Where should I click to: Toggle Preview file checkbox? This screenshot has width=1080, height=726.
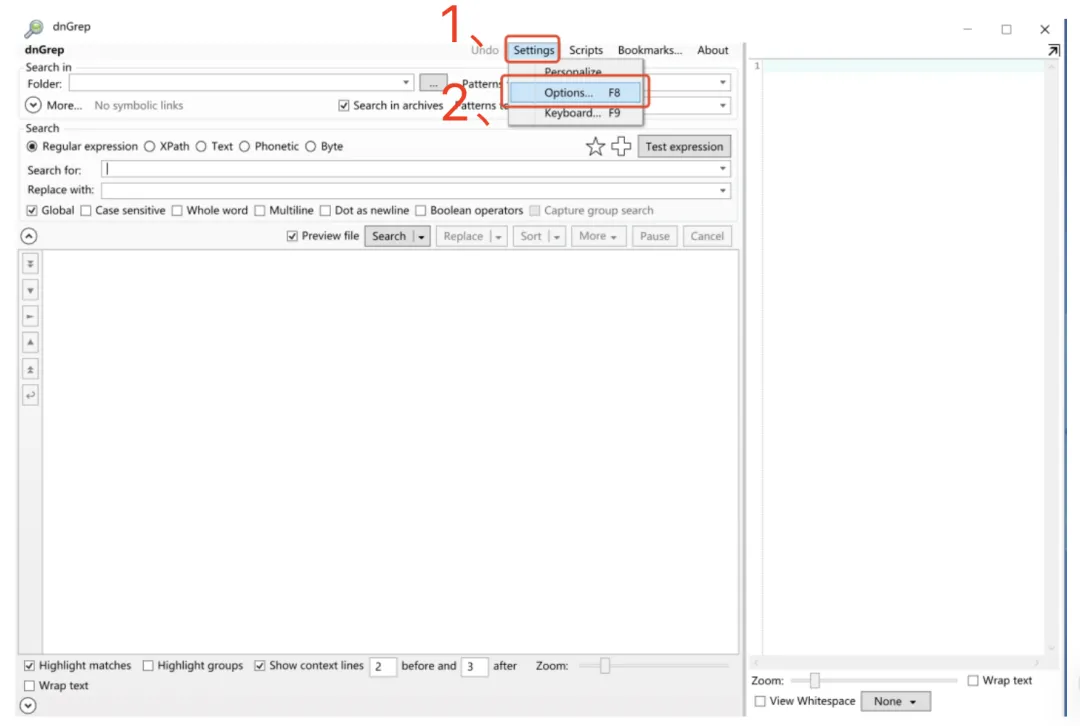(x=292, y=236)
